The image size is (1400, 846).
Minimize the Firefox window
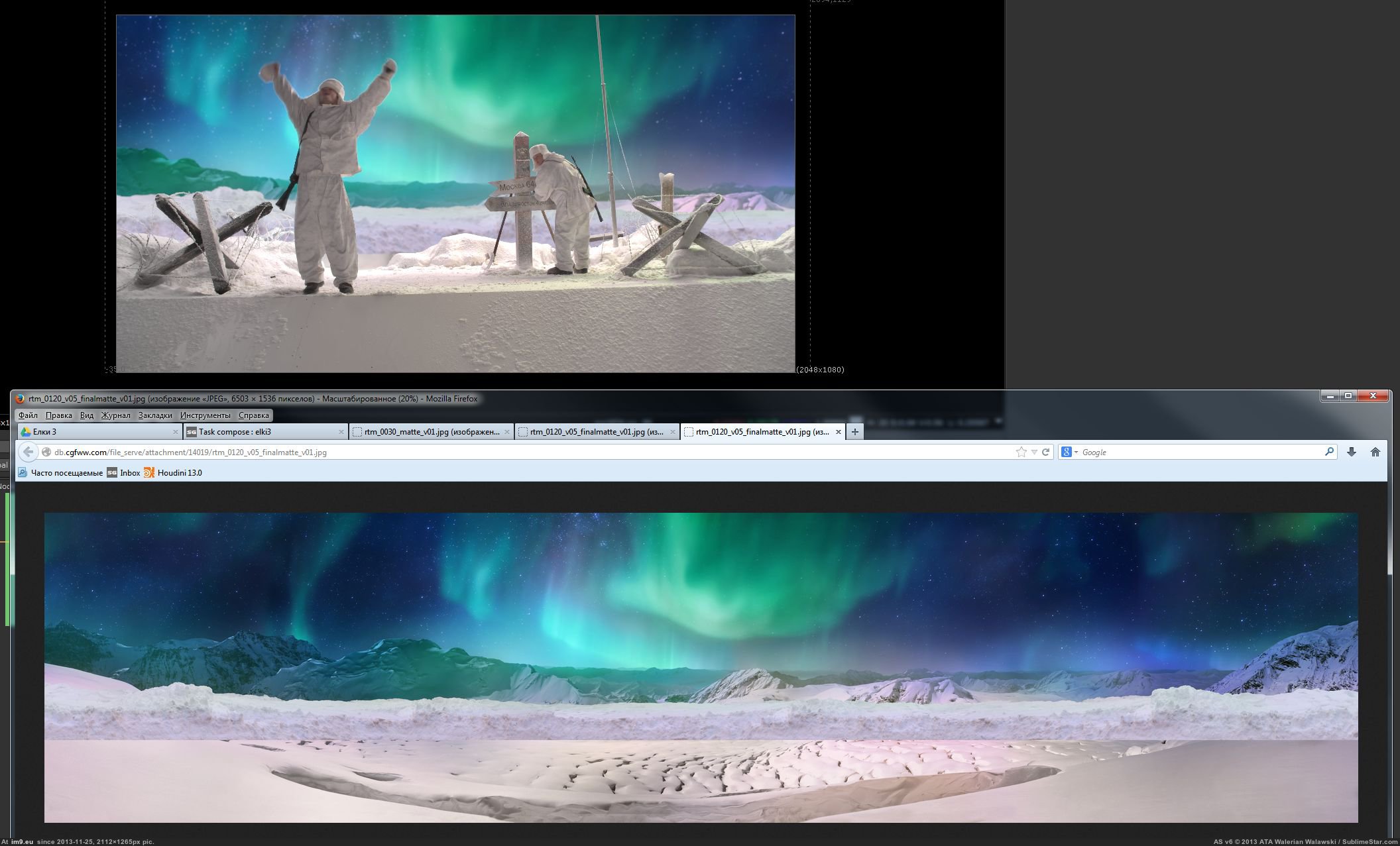tap(1328, 396)
